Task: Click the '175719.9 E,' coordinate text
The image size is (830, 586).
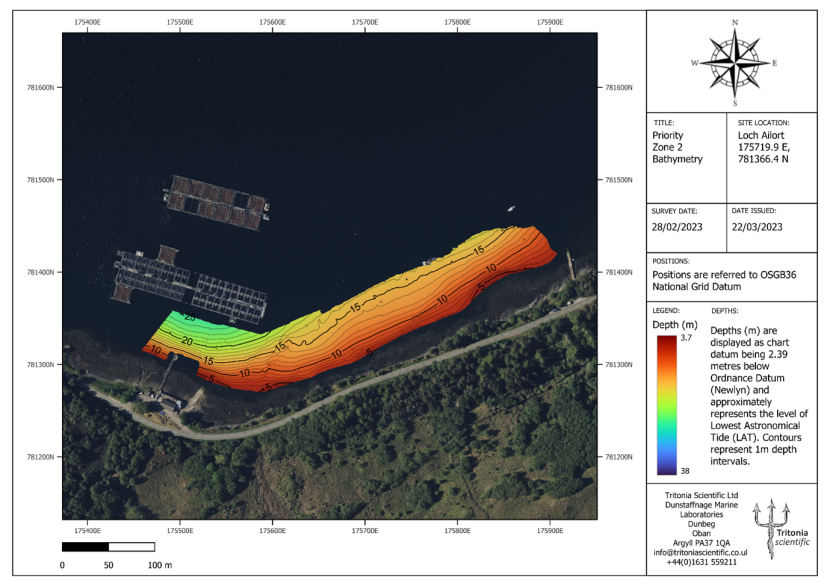Action: (x=763, y=147)
